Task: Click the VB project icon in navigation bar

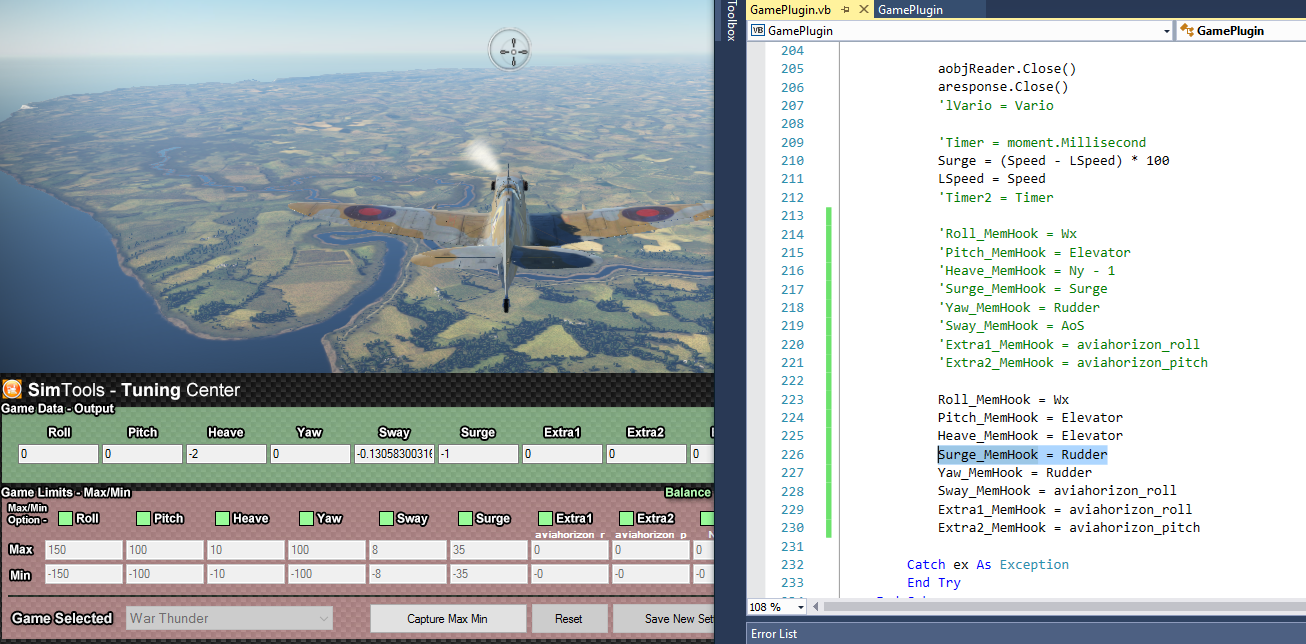Action: pyautogui.click(x=757, y=31)
